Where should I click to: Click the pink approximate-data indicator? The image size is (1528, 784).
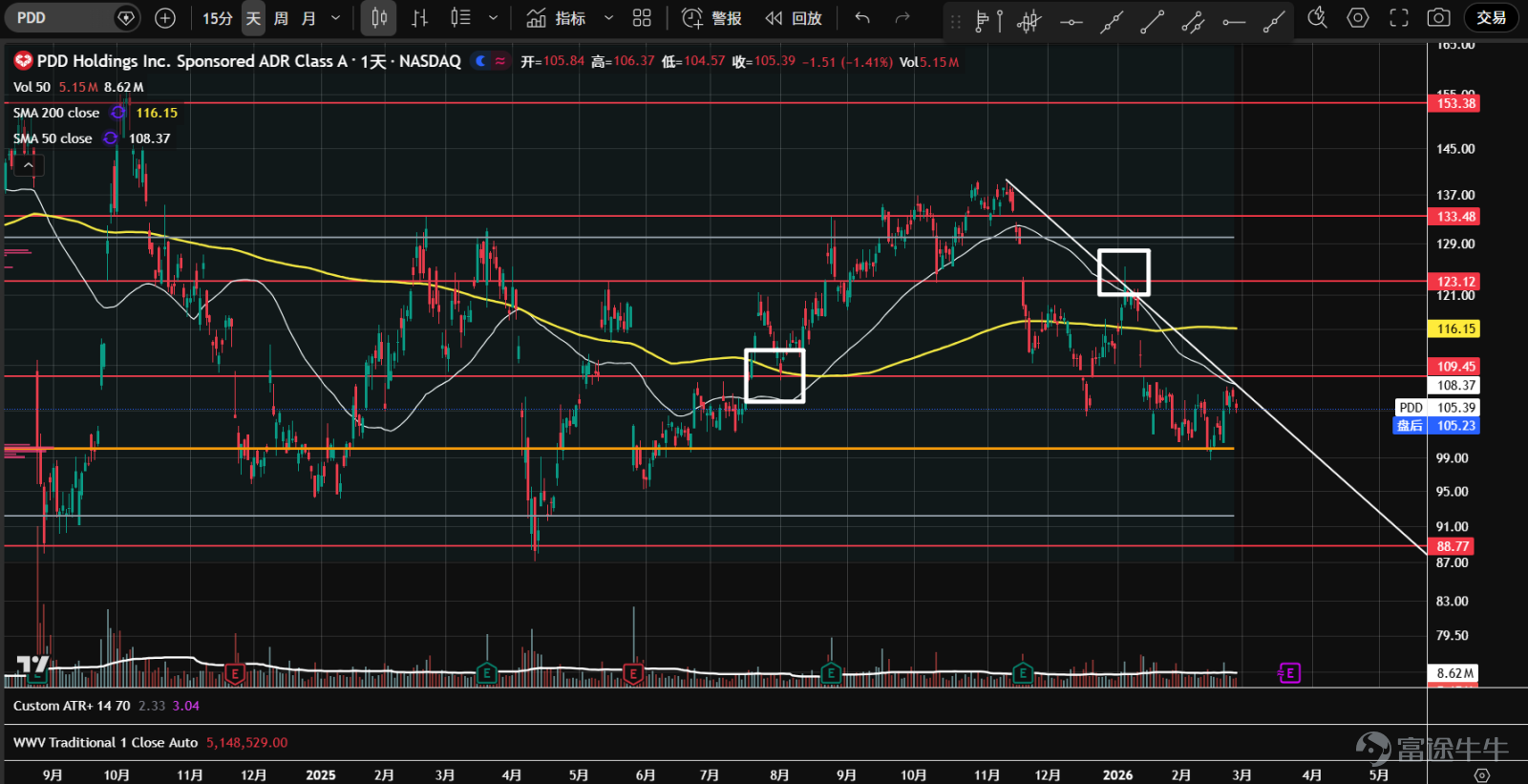coord(499,61)
